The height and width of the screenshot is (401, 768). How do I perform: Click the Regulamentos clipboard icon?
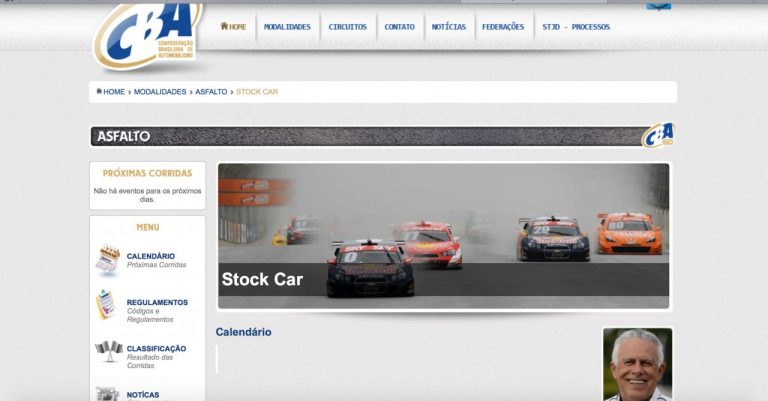coord(106,305)
